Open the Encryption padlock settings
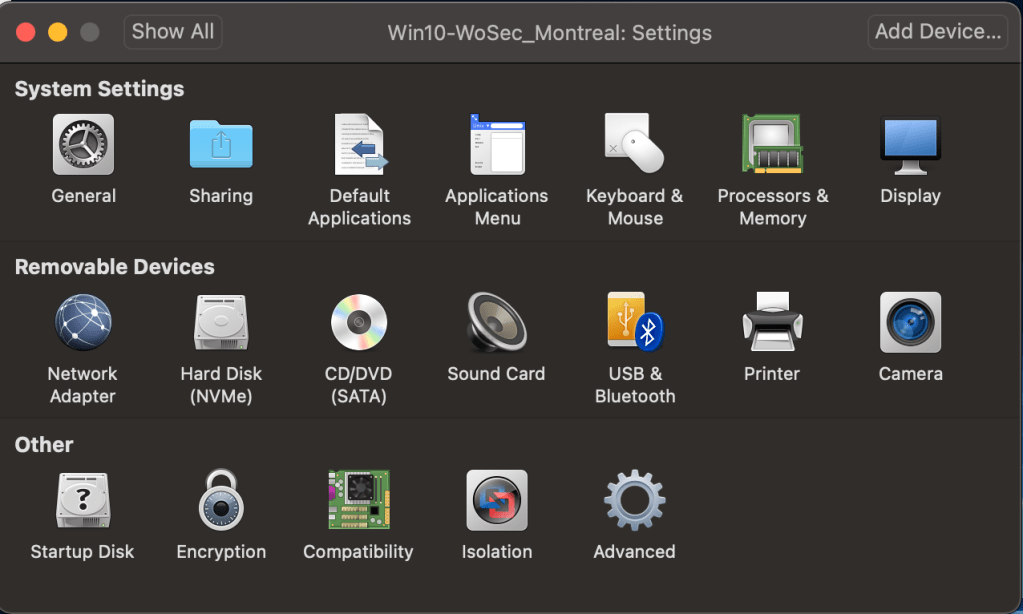 click(221, 501)
